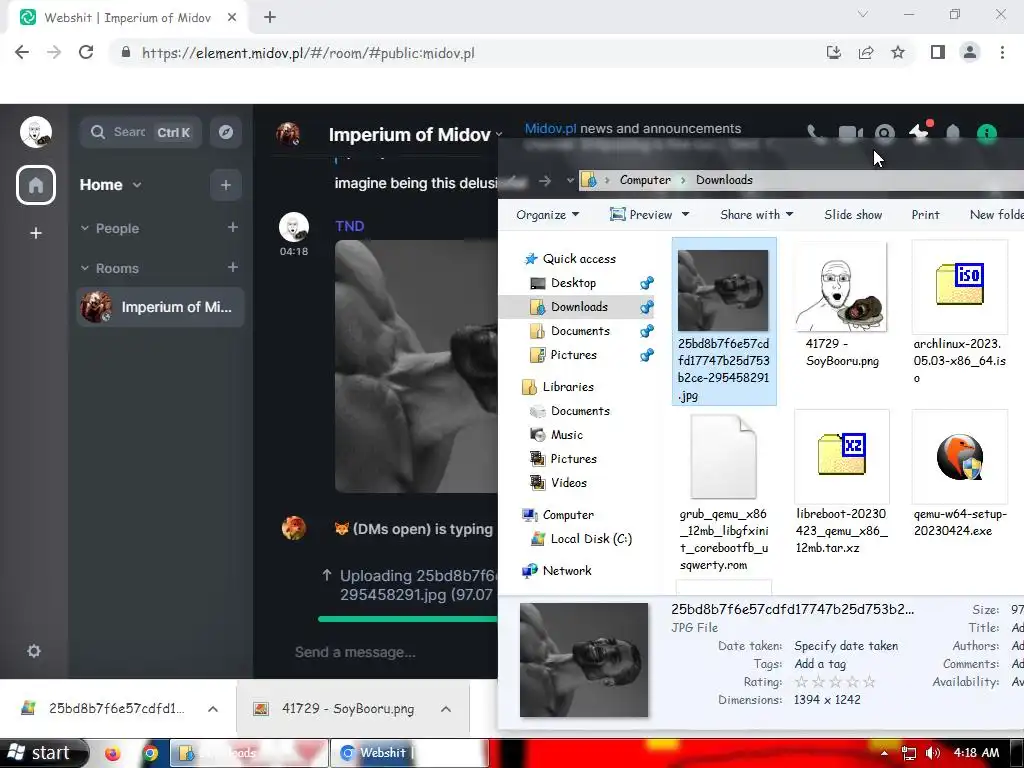Click the upload progress bar
Screen dimensions: 1024x768
tap(408, 619)
